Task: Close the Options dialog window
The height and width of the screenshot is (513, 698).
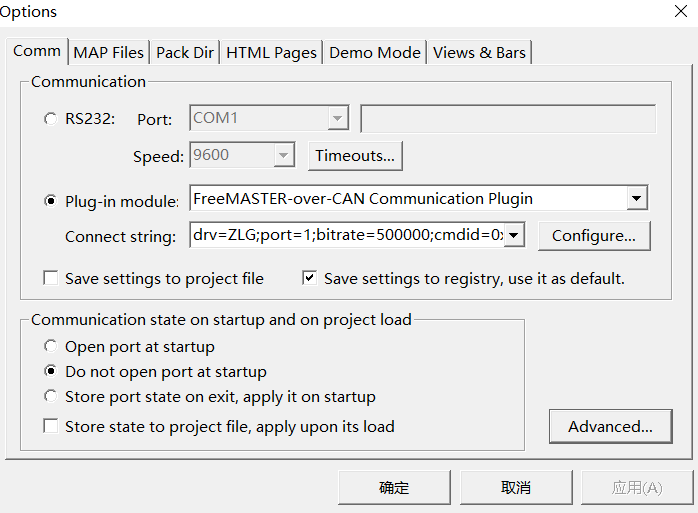Action: (681, 12)
